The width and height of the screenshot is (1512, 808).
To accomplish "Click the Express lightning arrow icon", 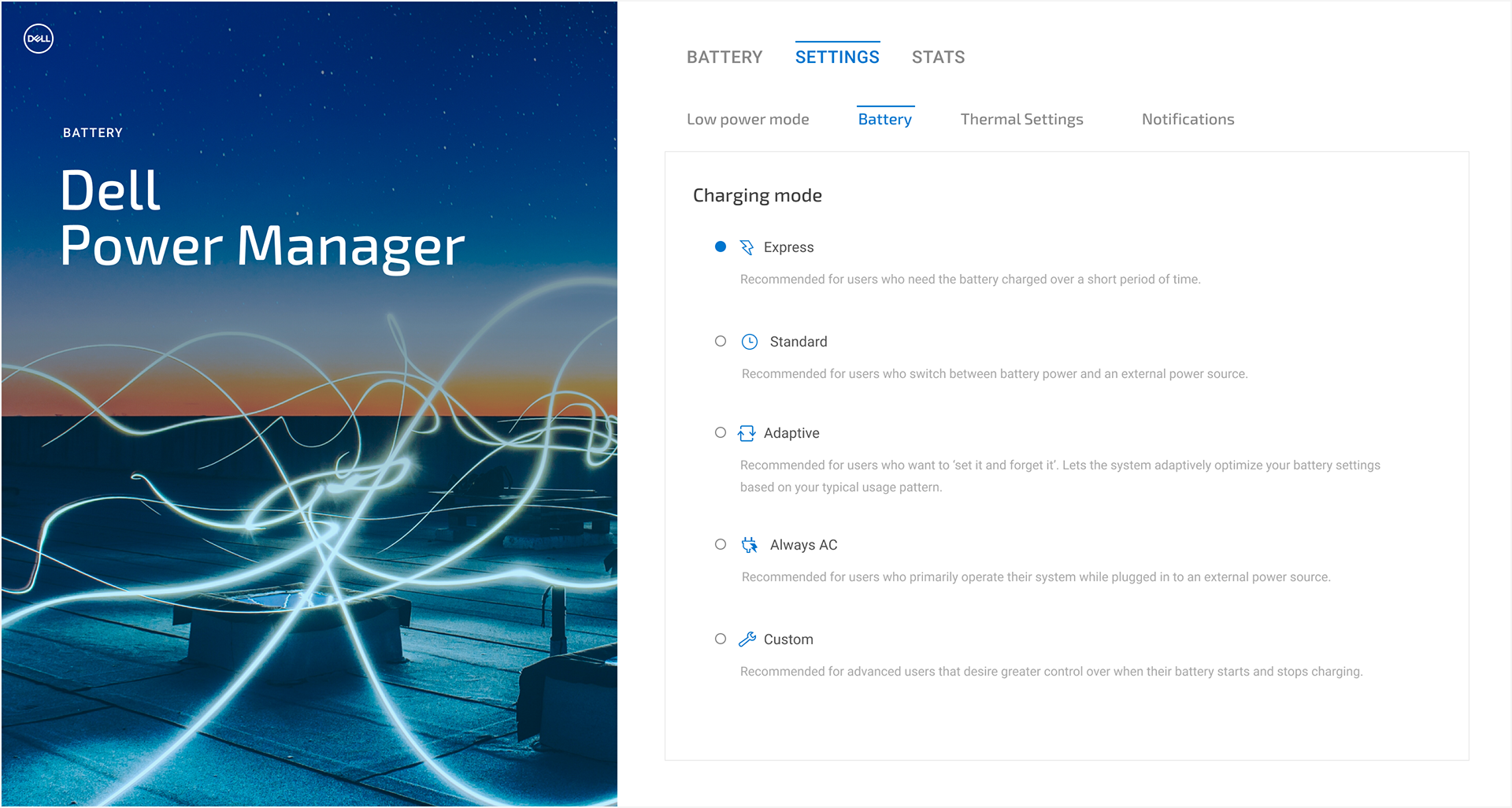I will (x=747, y=247).
